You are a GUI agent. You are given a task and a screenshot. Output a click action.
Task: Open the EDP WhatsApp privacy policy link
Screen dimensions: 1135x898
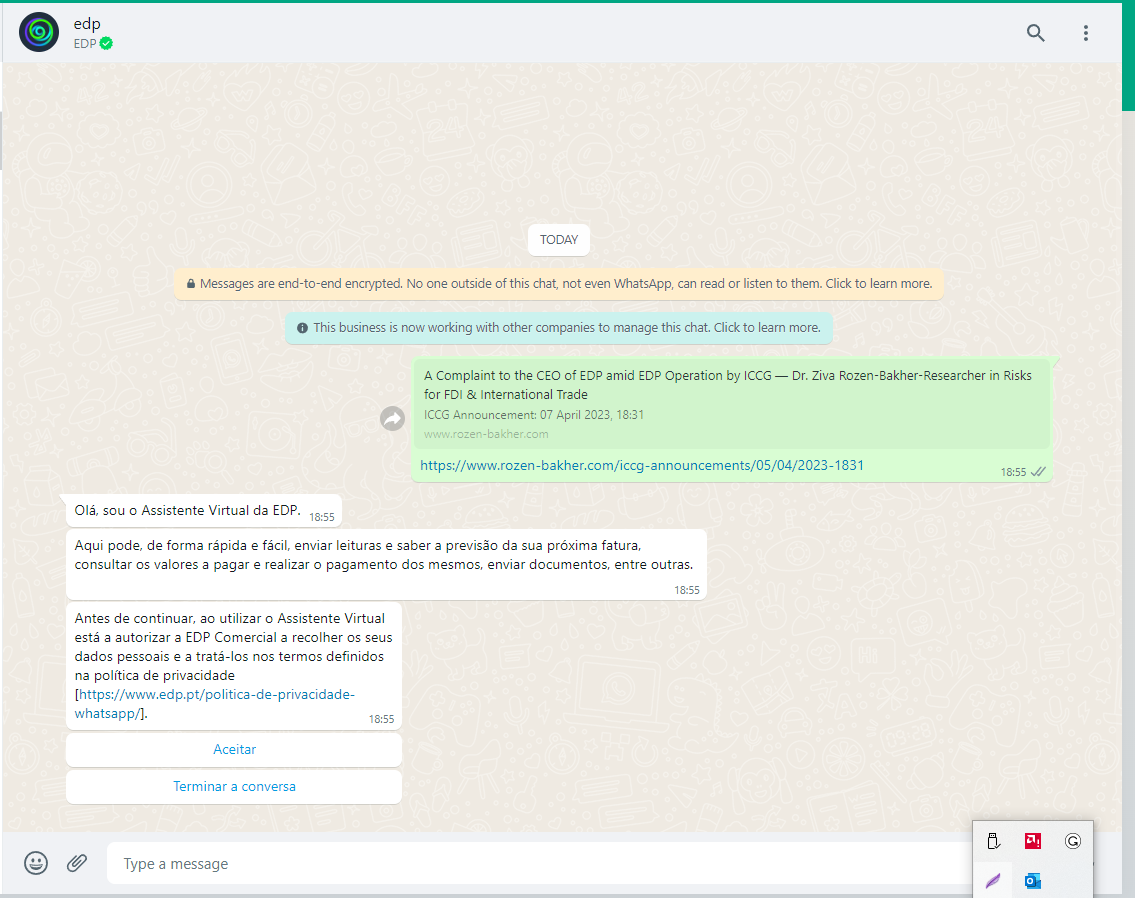[213, 694]
